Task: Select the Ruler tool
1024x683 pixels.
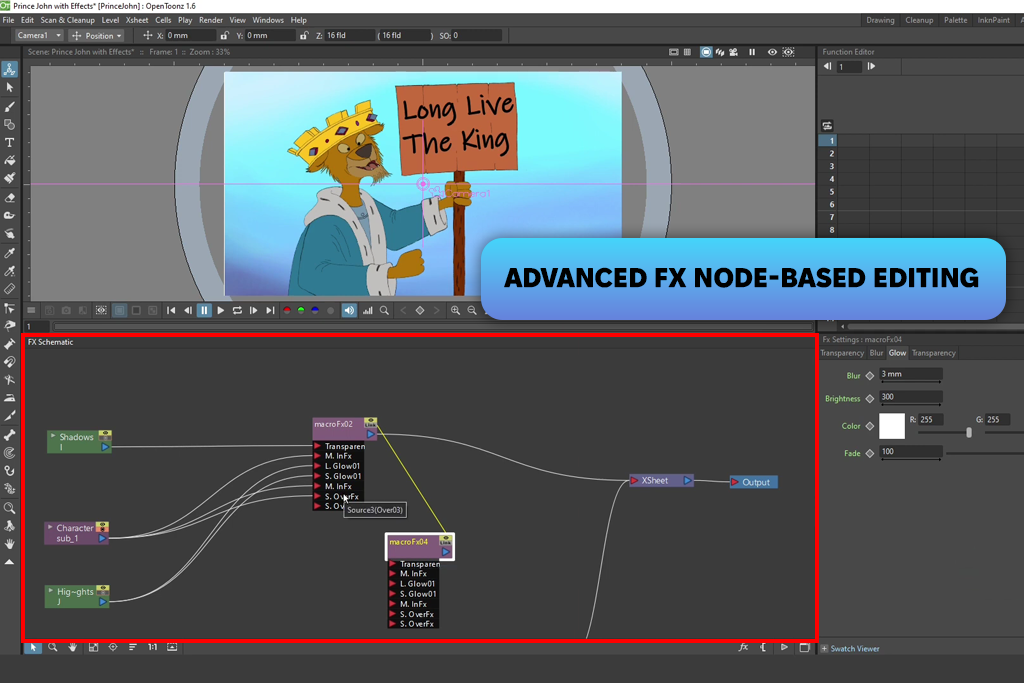Action: (10, 289)
